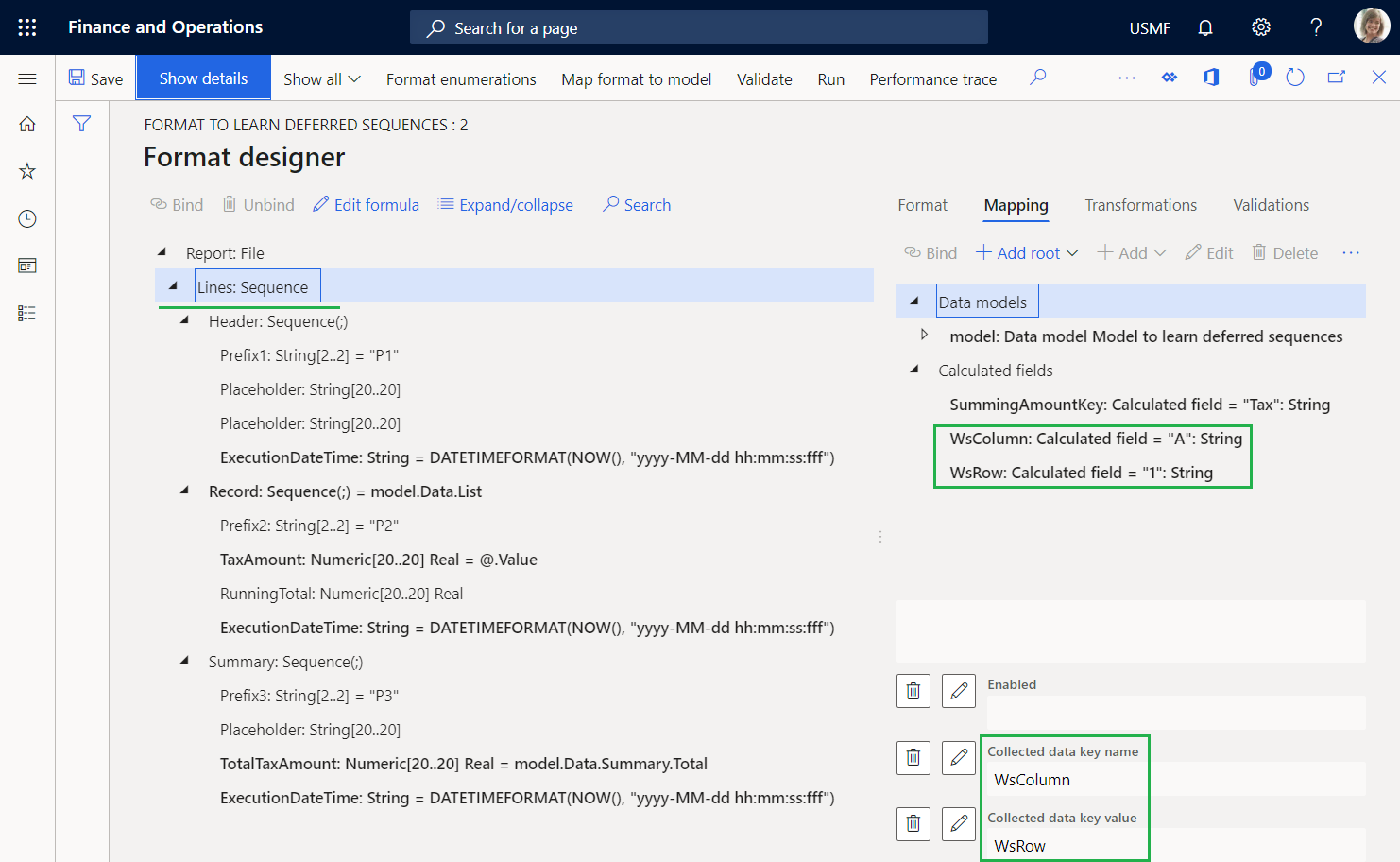1400x862 pixels.
Task: Collapse the Summary: Sequence node
Action: point(183,661)
